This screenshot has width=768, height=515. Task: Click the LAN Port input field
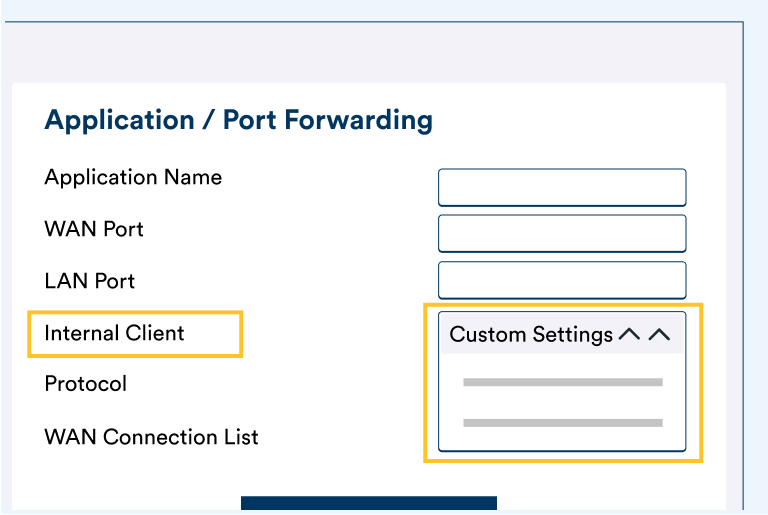pyautogui.click(x=562, y=280)
